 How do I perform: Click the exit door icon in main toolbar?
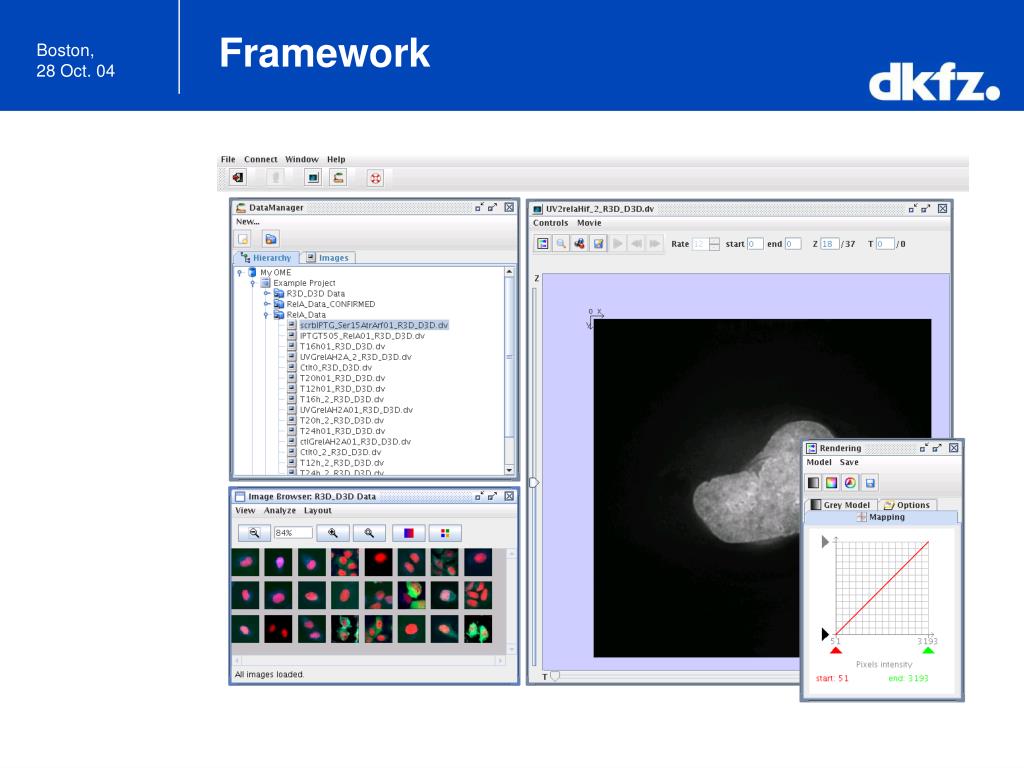point(238,178)
